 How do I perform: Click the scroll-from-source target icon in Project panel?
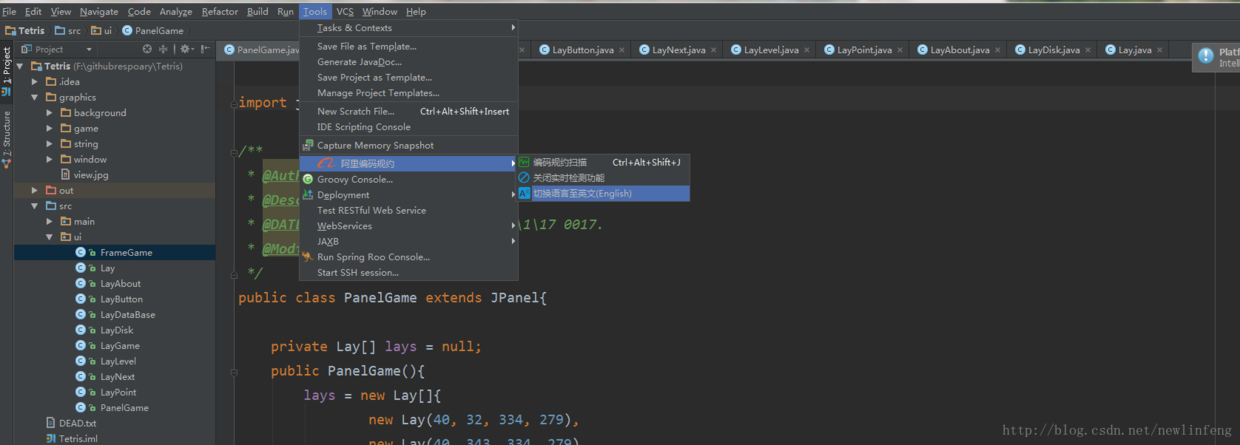point(147,49)
